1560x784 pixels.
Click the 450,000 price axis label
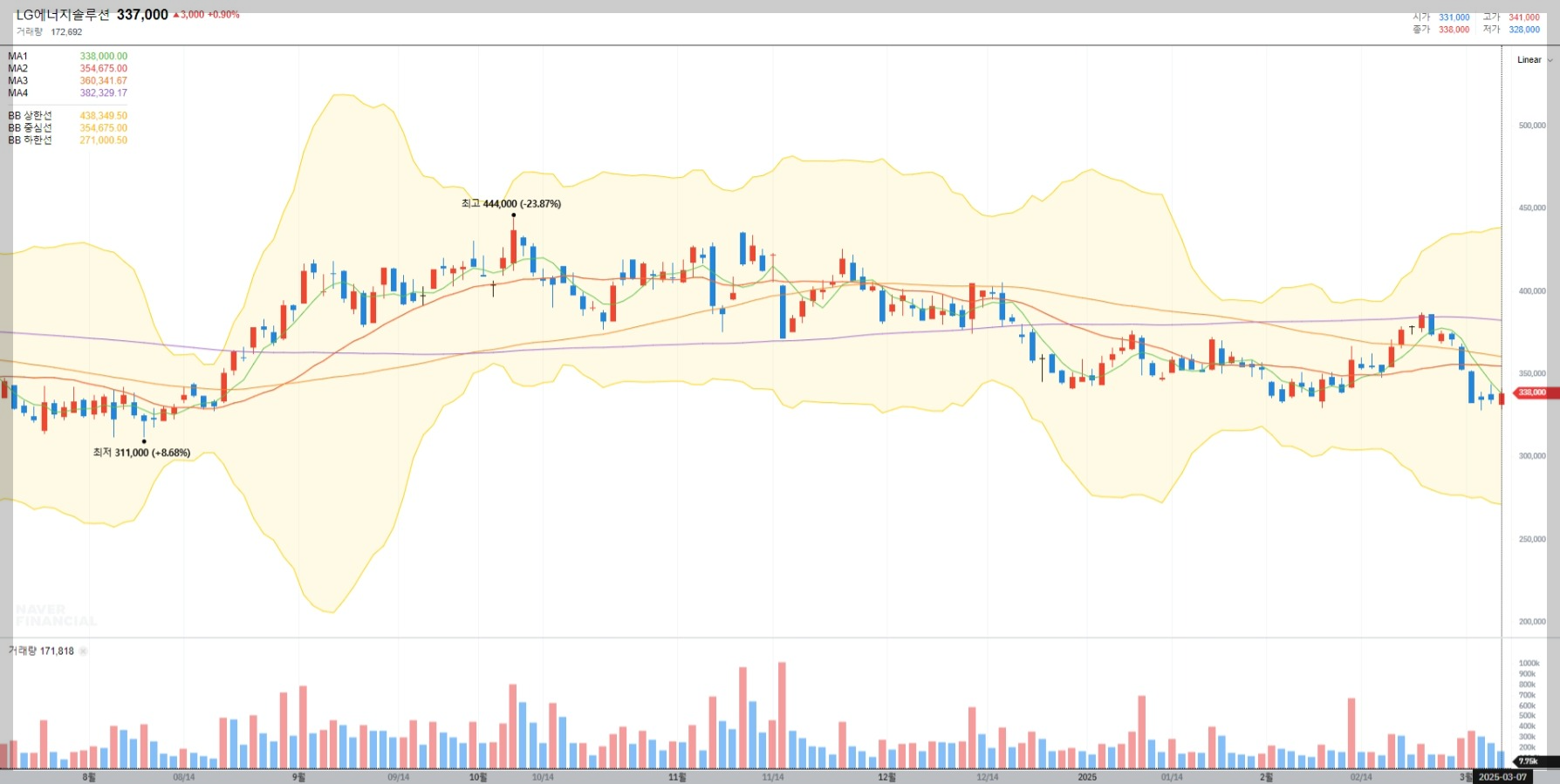pos(1532,208)
